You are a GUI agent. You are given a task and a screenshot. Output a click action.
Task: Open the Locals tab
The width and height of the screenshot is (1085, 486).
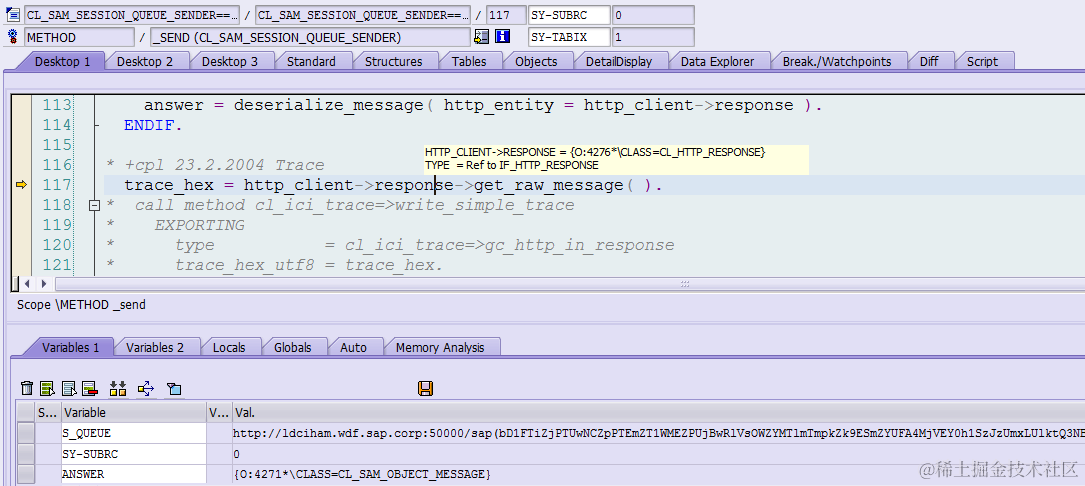(x=229, y=348)
